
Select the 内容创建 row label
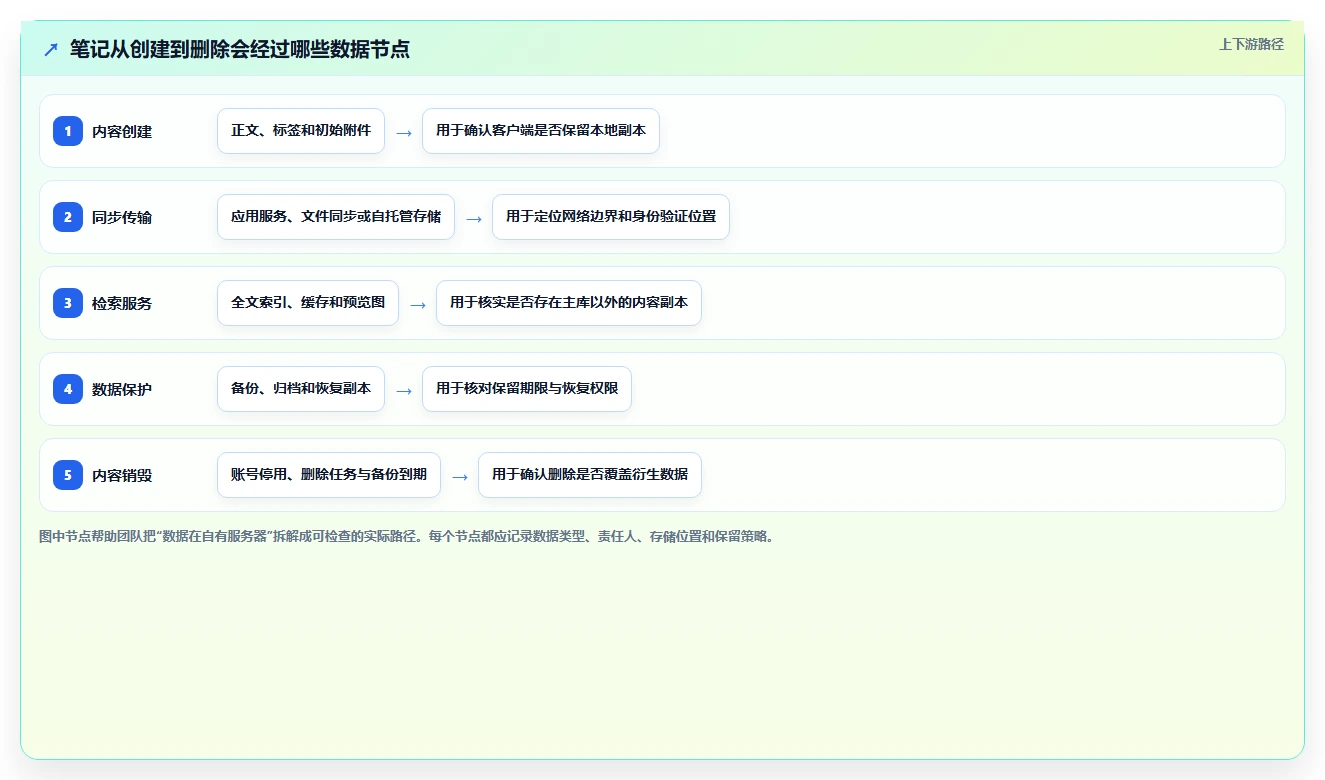[122, 131]
